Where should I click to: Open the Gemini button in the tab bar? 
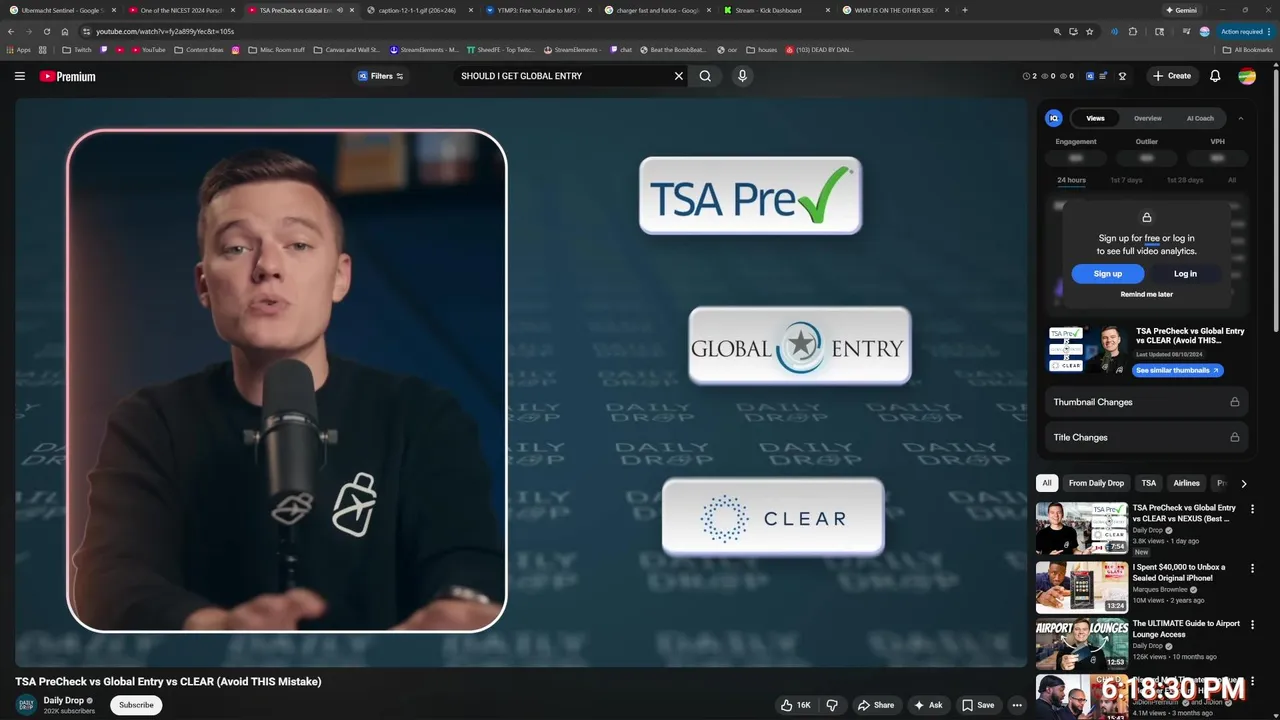pos(1180,10)
